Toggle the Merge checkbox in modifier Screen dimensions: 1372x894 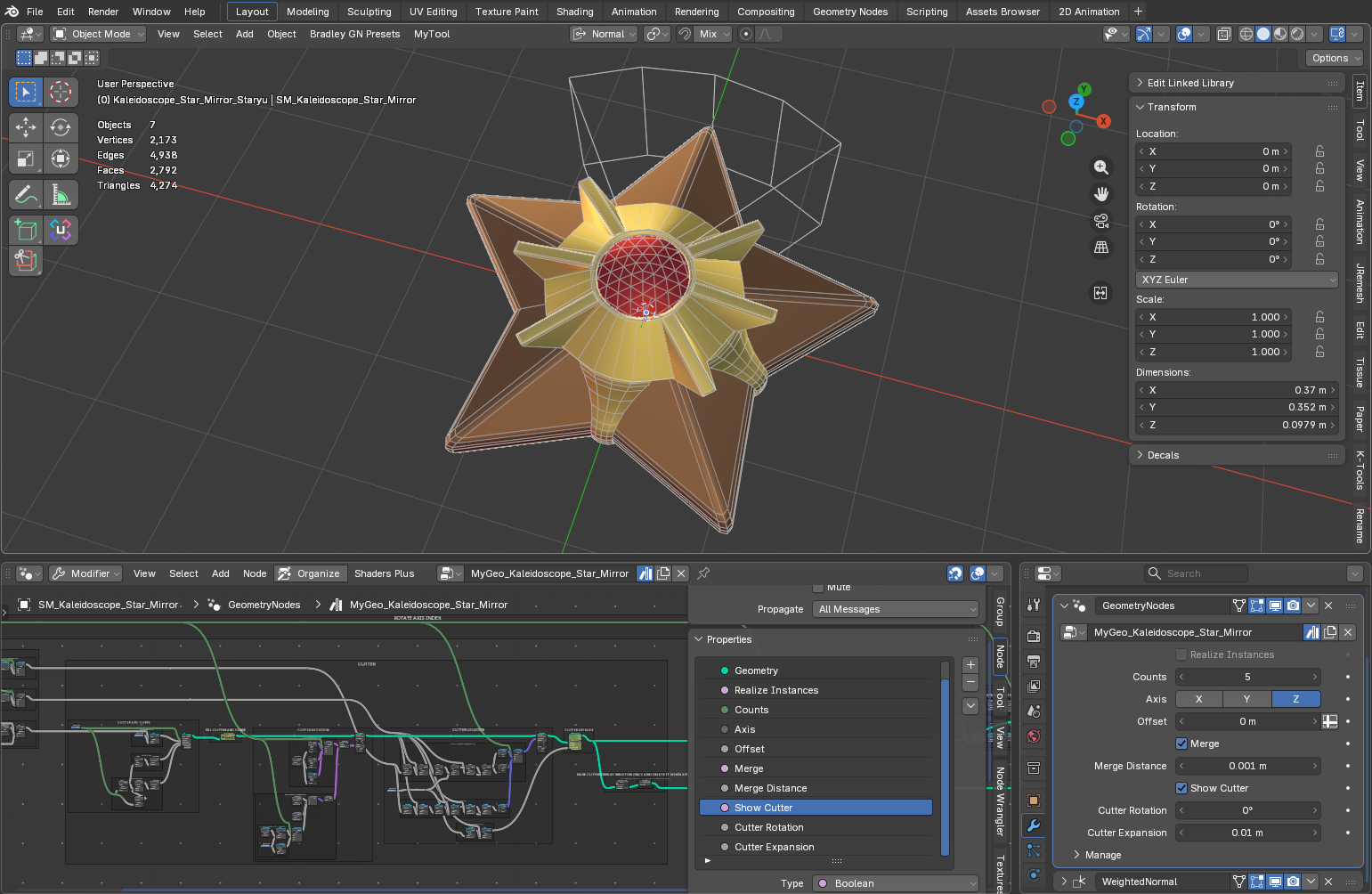pyautogui.click(x=1181, y=744)
